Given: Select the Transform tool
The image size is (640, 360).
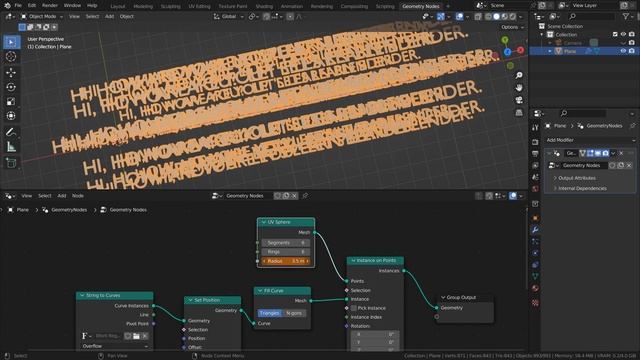Looking at the screenshot, I should (11, 116).
